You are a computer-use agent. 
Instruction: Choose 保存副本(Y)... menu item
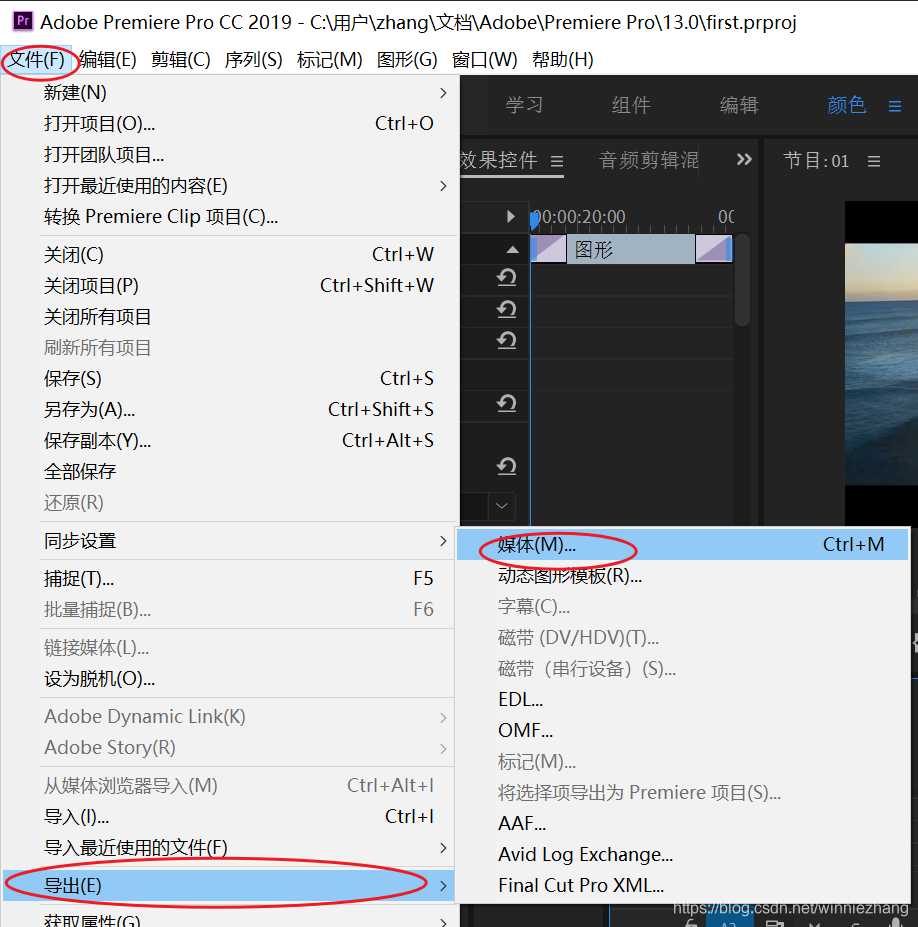pyautogui.click(x=246, y=440)
